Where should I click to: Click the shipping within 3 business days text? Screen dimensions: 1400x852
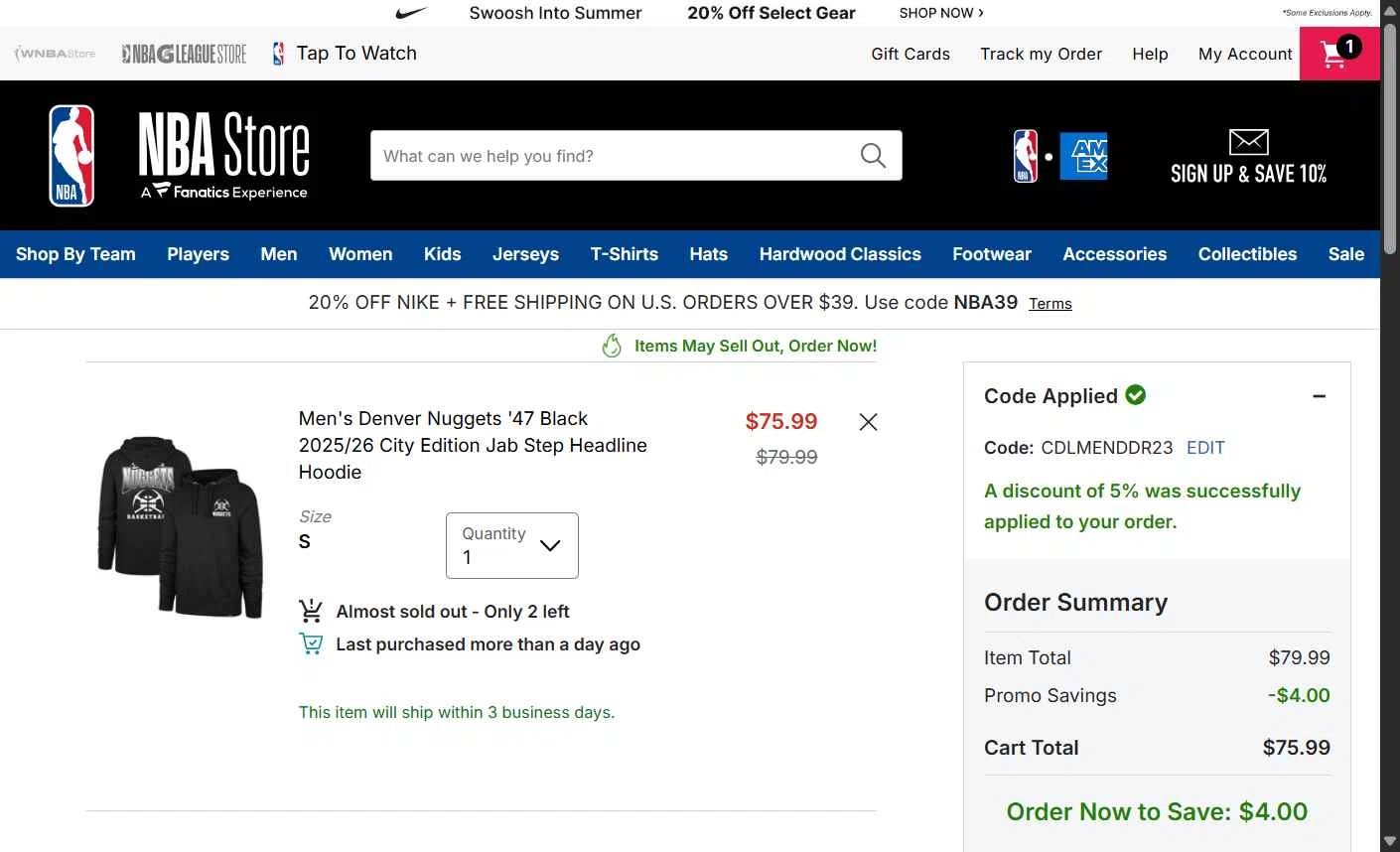(457, 712)
